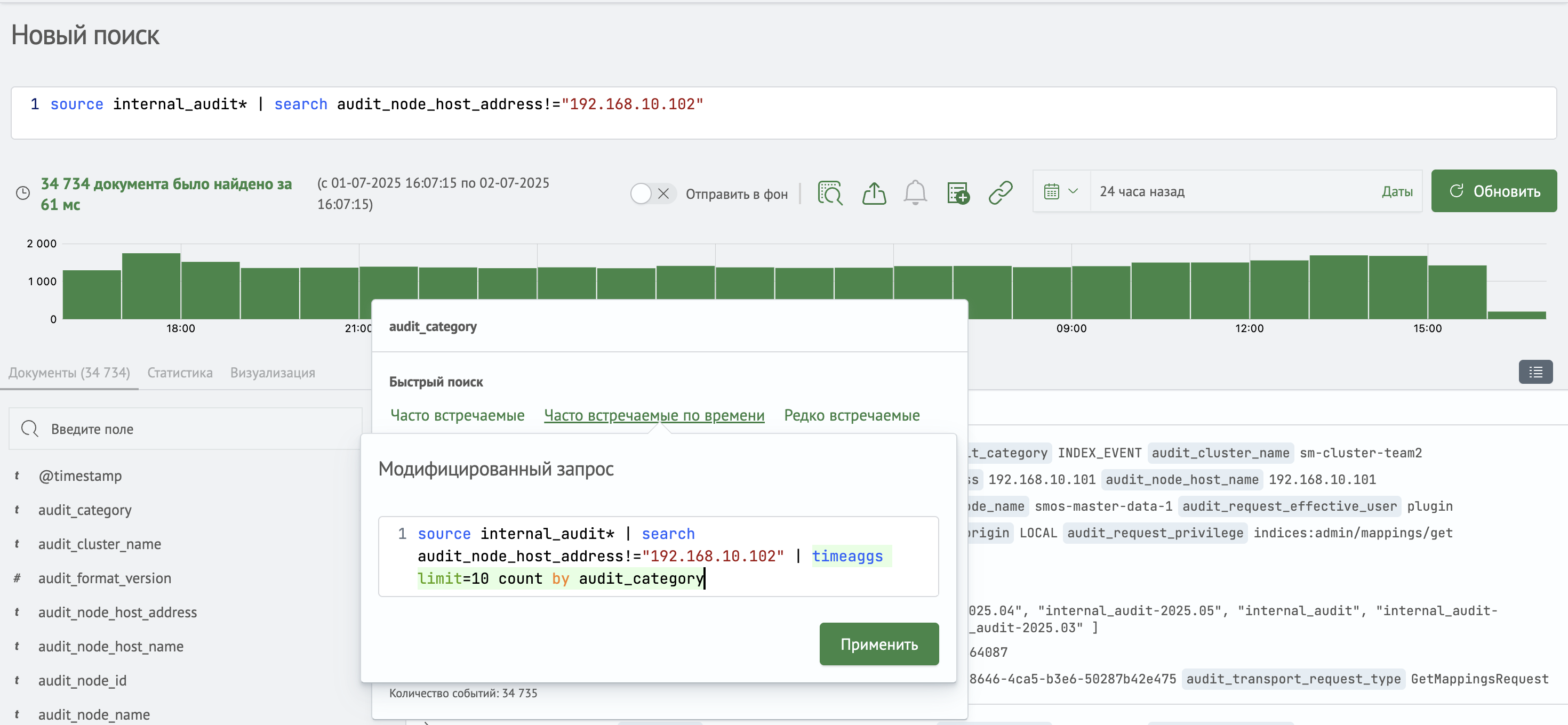
Task: Click 'Часто встречаемые по времени' link
Action: pyautogui.click(x=654, y=415)
